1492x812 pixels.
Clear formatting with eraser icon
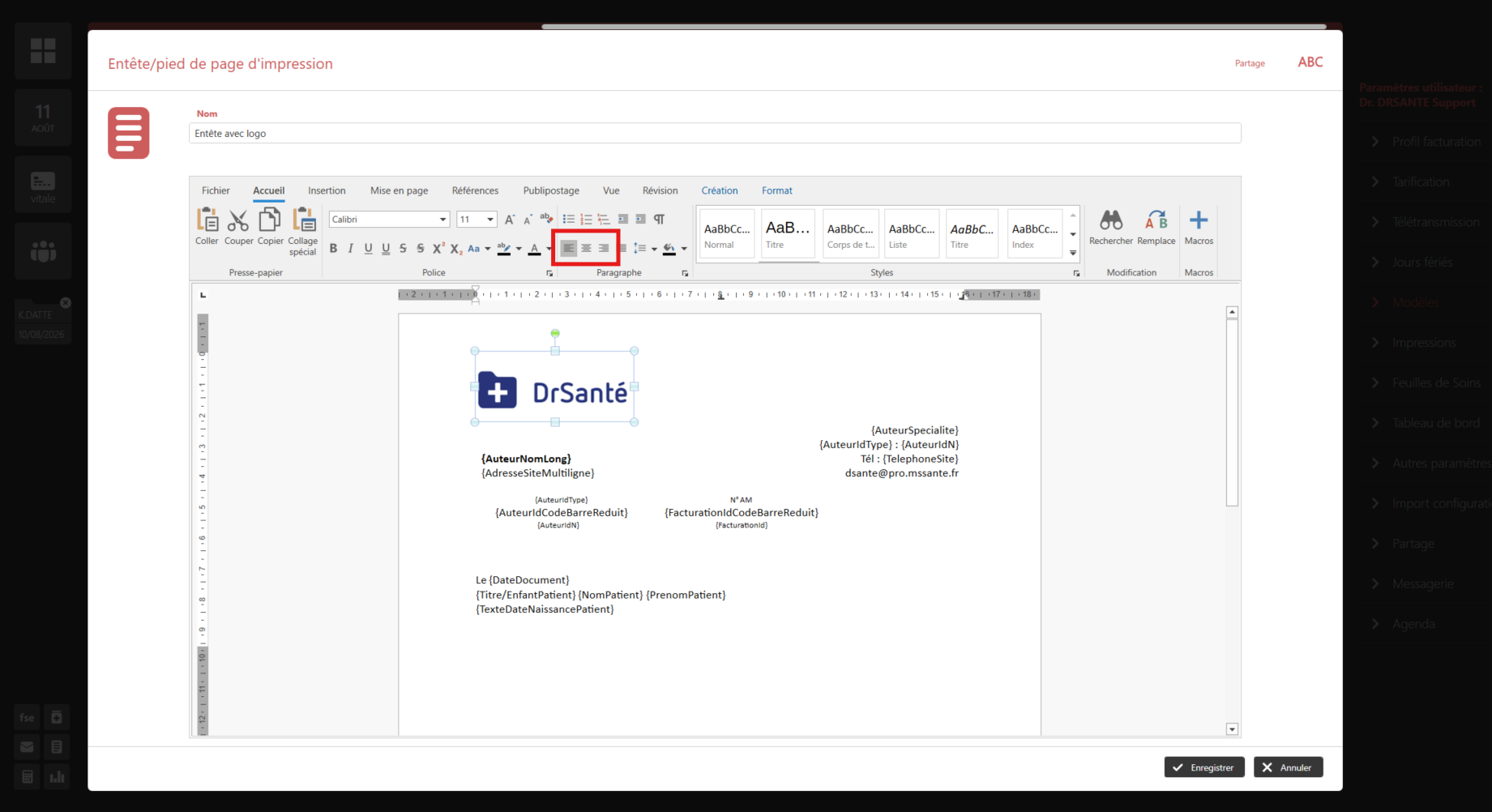pyautogui.click(x=546, y=219)
